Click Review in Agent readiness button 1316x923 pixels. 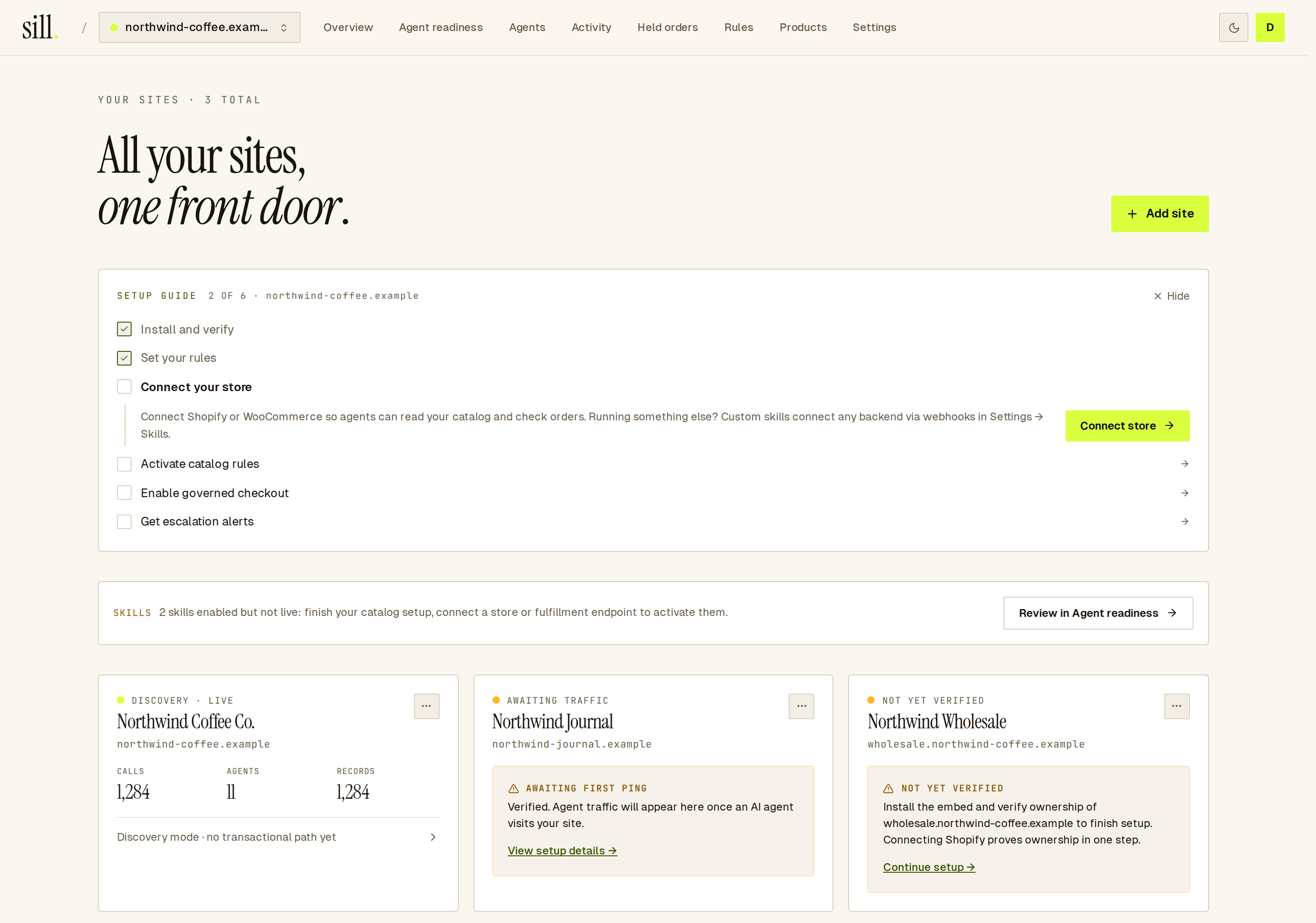coord(1098,613)
